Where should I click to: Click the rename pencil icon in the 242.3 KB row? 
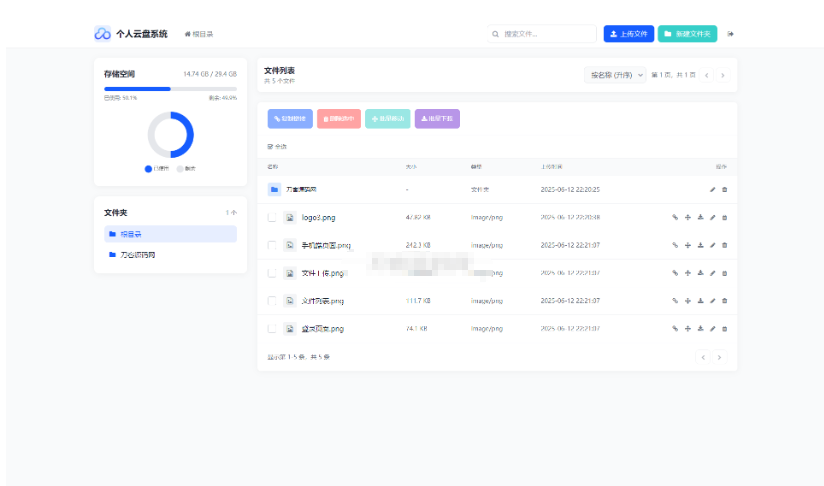(x=713, y=245)
